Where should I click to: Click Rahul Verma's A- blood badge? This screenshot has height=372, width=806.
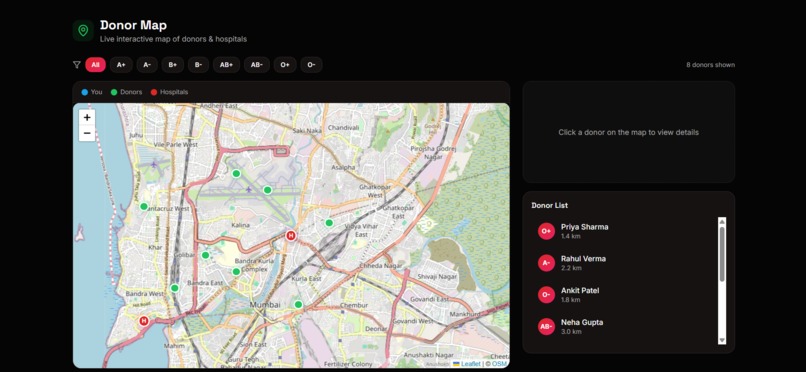pos(546,263)
